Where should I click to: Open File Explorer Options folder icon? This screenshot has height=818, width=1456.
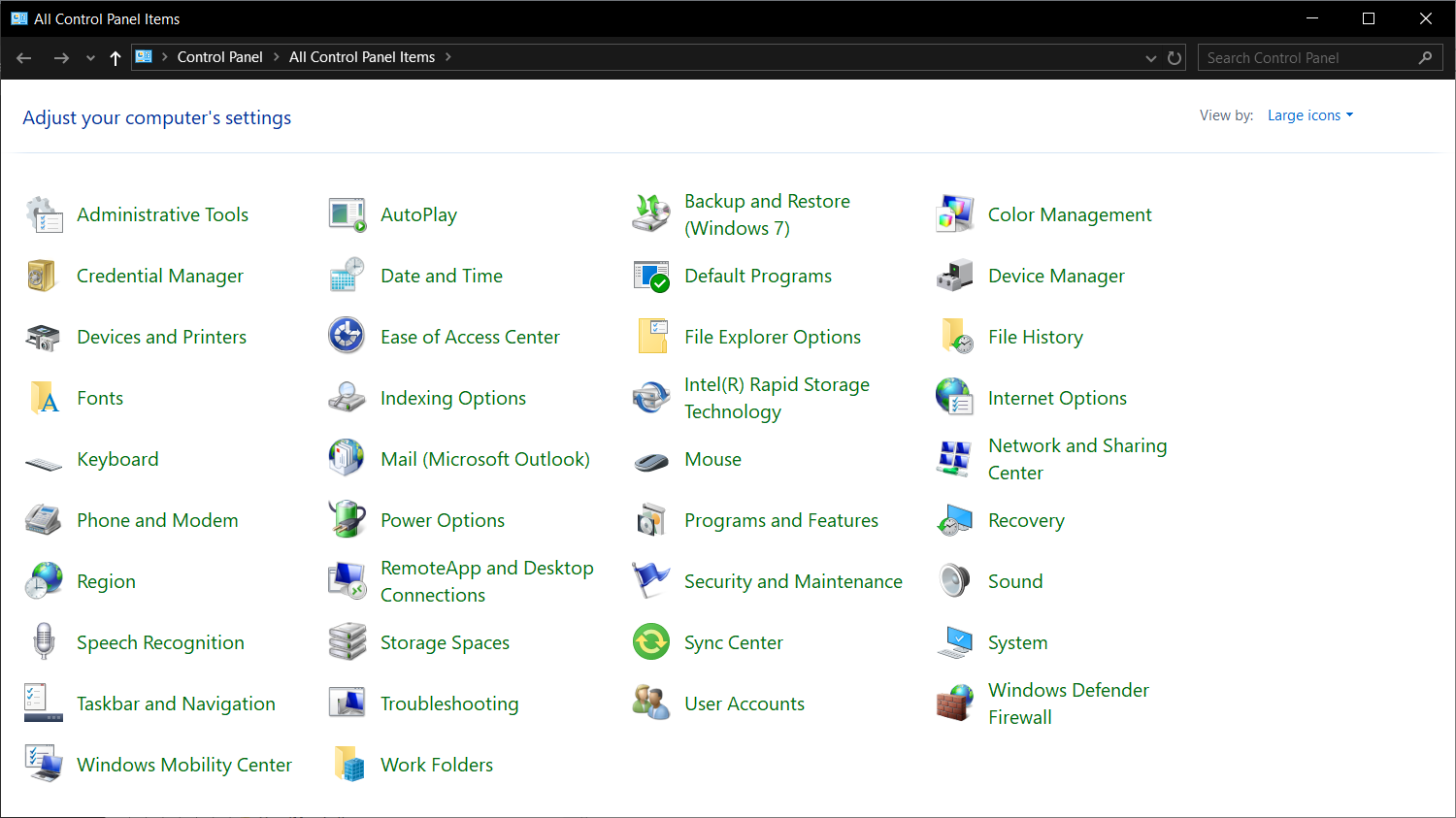point(651,337)
